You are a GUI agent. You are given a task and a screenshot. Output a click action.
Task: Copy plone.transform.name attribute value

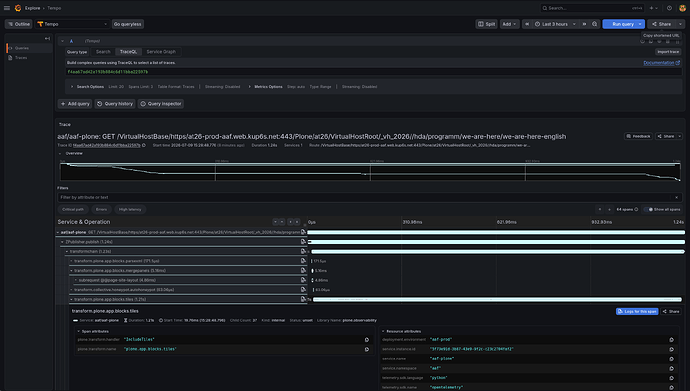(367, 349)
